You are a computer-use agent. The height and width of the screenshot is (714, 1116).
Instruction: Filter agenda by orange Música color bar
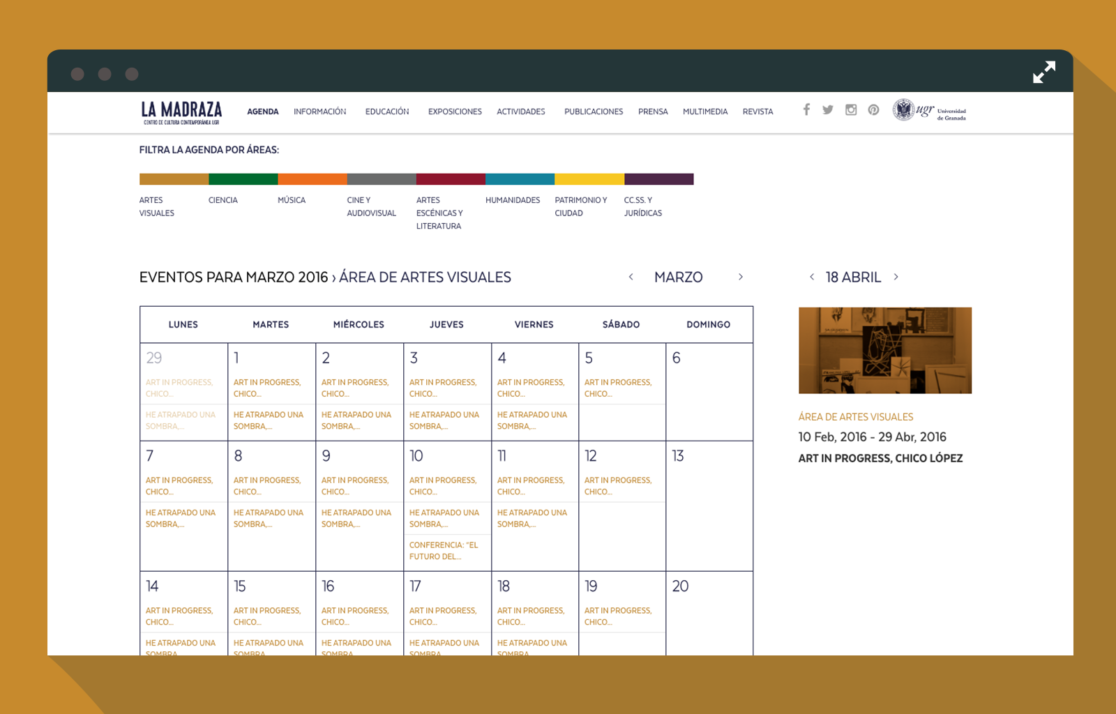pyautogui.click(x=312, y=179)
